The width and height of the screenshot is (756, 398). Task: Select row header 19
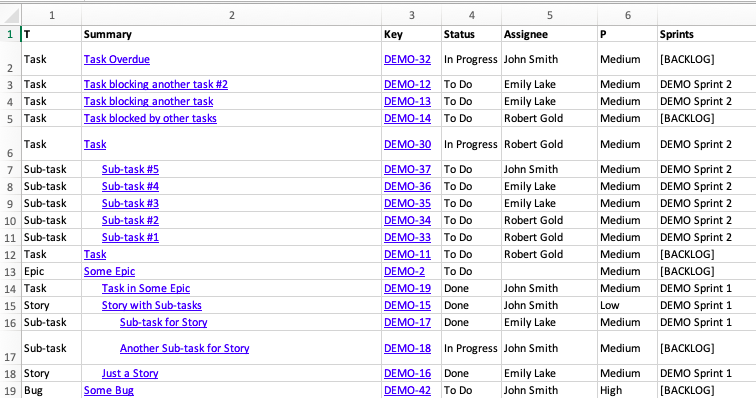(10, 390)
